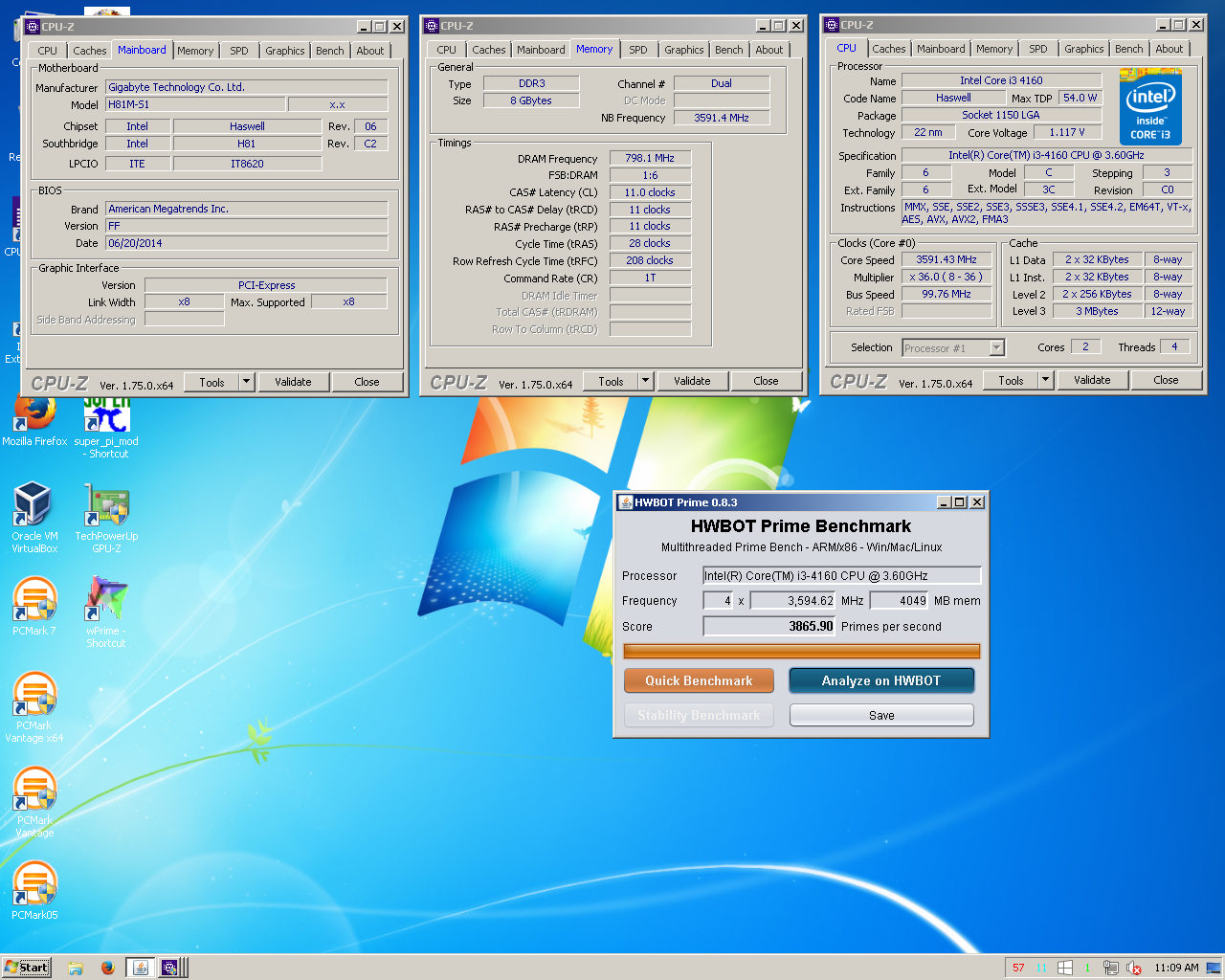Screen dimensions: 1225x980
Task: Click Save in HWBOT Prime
Action: (x=881, y=715)
